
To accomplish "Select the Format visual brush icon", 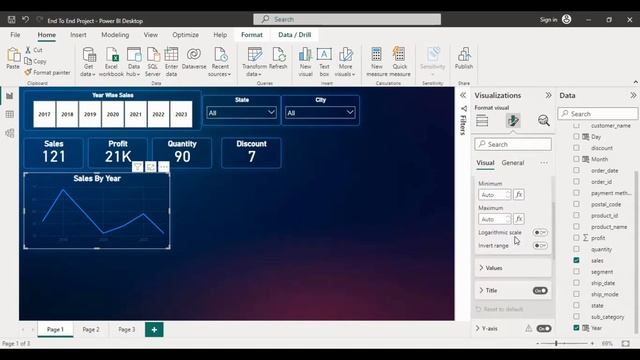I will pos(513,120).
